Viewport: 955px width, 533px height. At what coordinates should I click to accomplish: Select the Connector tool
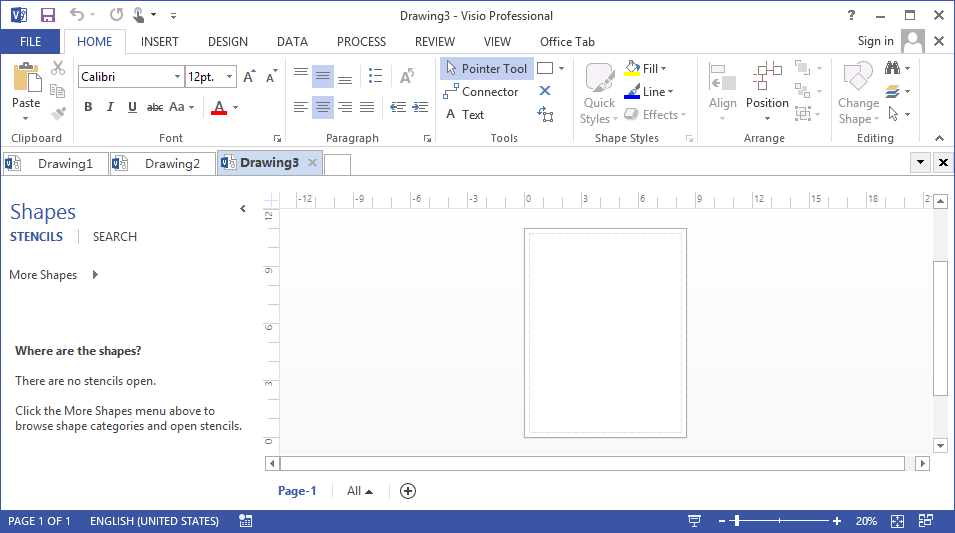(x=481, y=91)
